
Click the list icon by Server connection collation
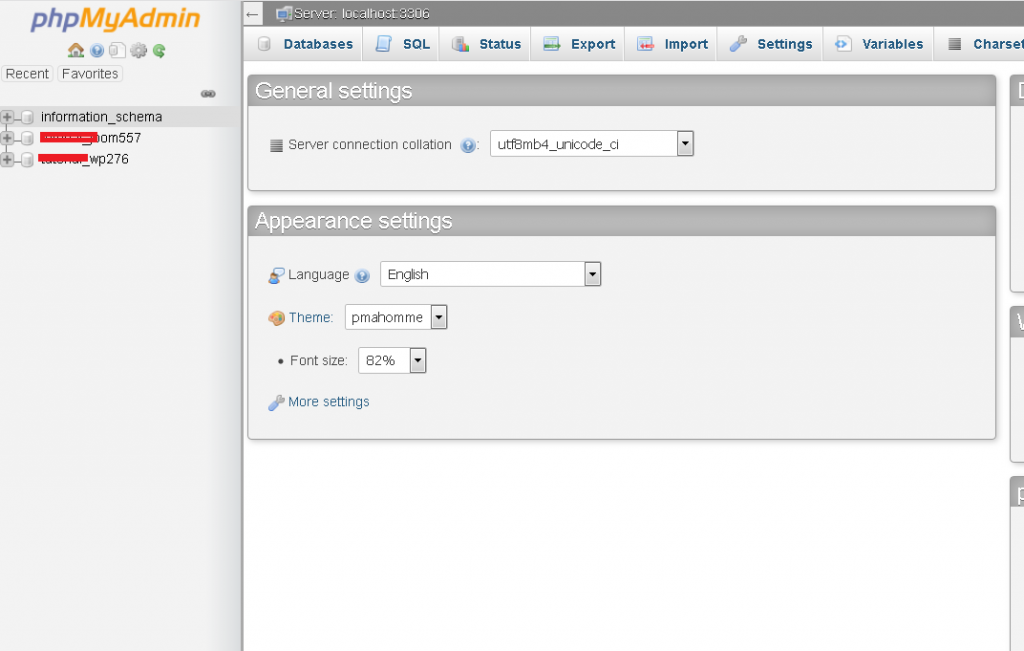276,145
